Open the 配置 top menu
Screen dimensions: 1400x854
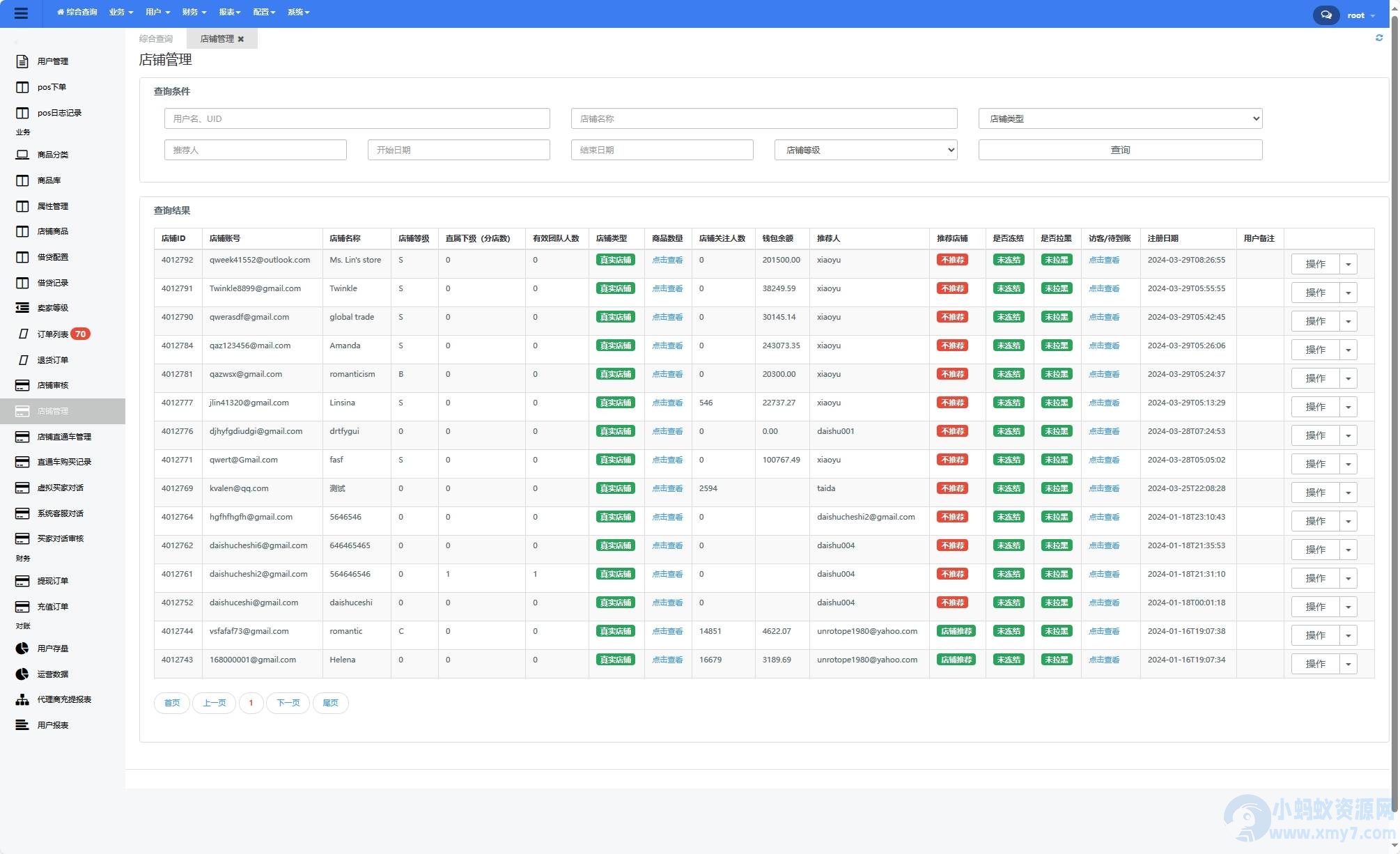point(264,13)
